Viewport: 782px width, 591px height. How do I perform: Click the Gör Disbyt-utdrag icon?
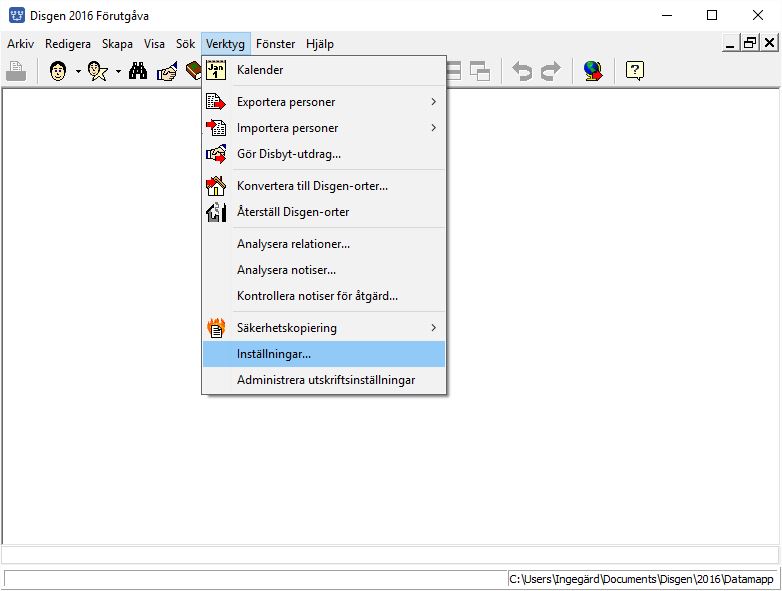[x=216, y=154]
